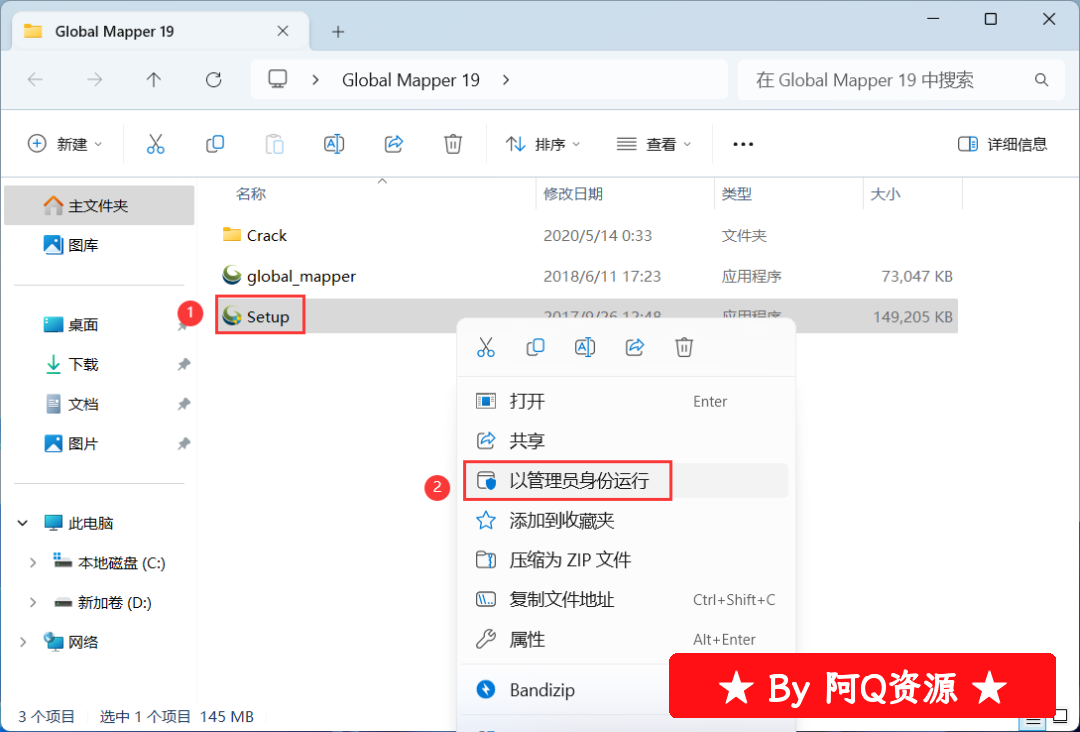Refresh the current folder view
The image size is (1080, 732).
[x=214, y=80]
